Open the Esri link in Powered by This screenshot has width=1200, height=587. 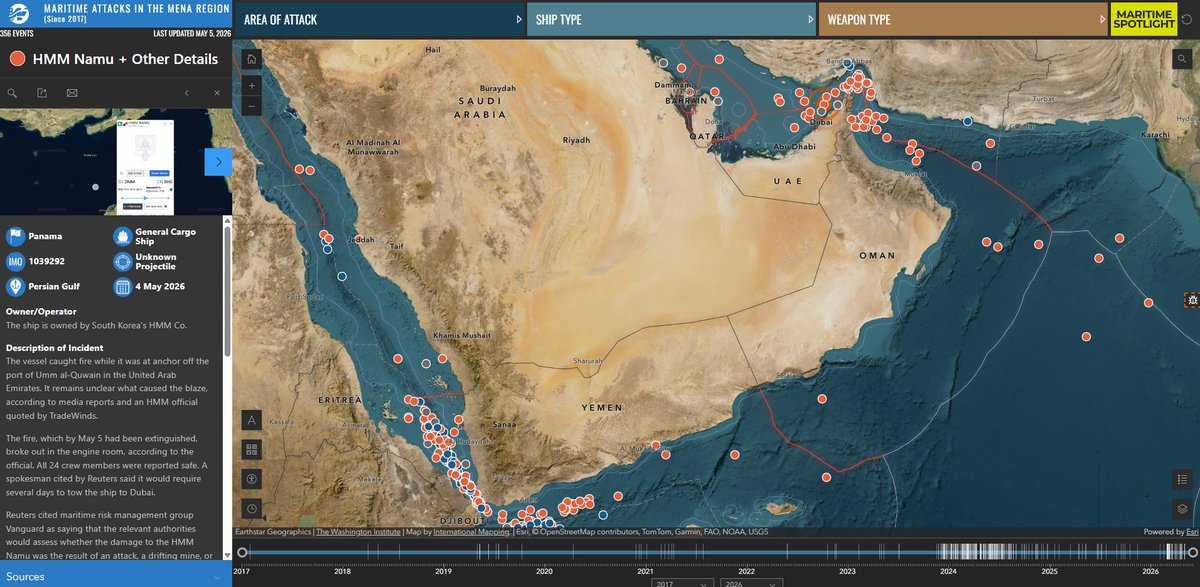coord(1192,532)
